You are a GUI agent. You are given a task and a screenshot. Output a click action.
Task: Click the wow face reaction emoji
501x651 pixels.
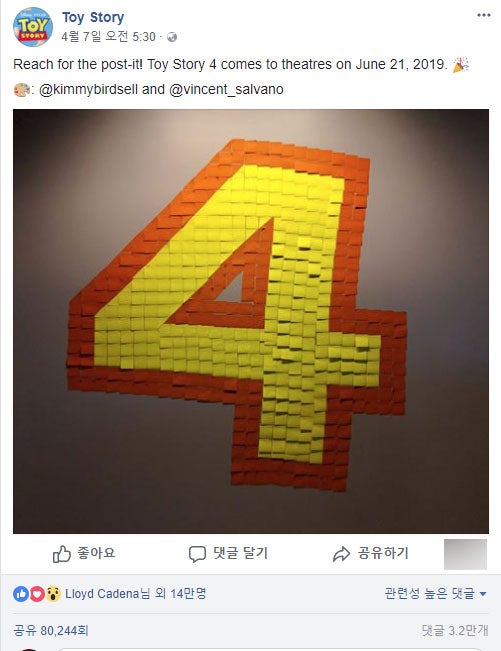coord(53,594)
